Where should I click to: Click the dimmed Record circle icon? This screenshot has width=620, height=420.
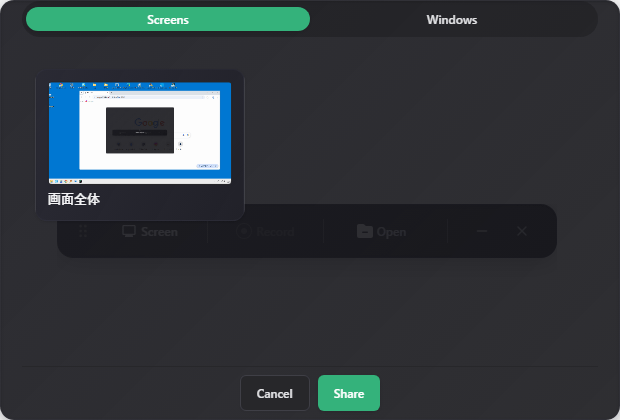pyautogui.click(x=244, y=231)
